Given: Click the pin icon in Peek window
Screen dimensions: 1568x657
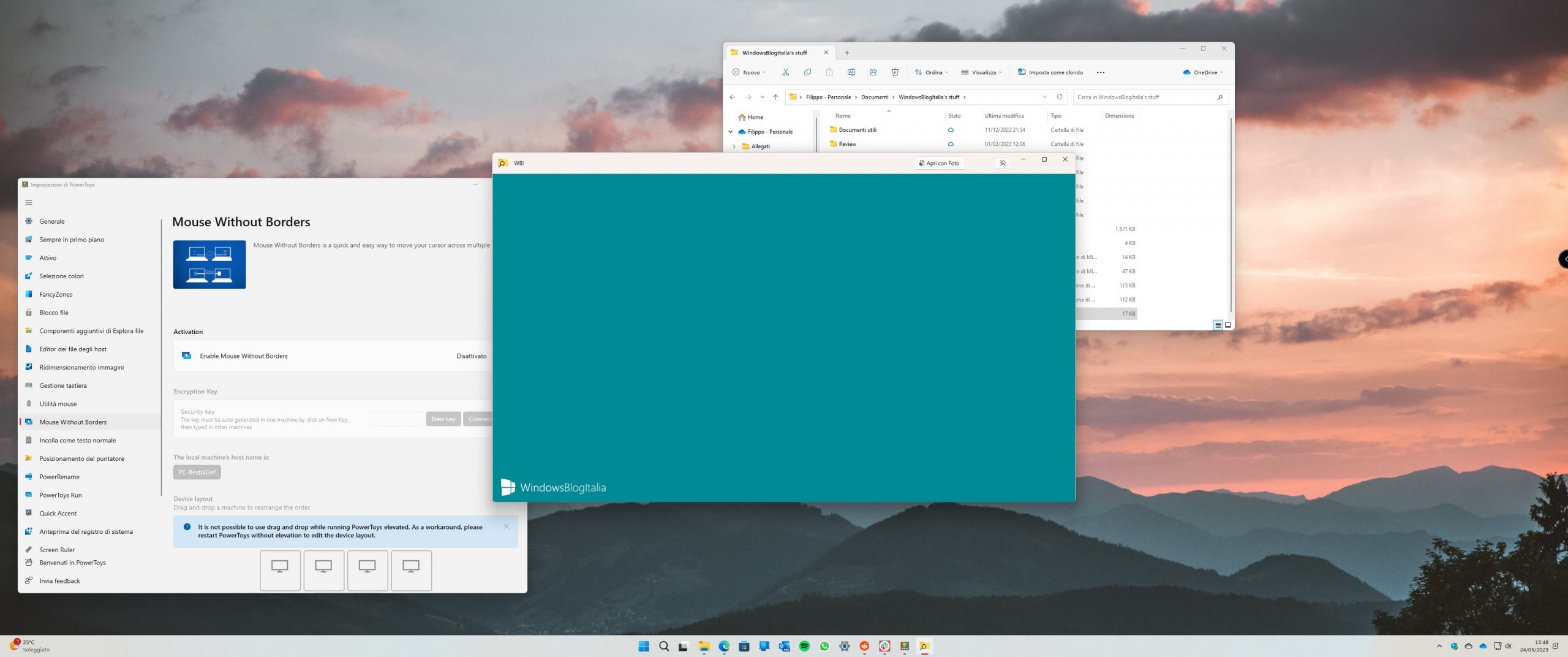Looking at the screenshot, I should pos(1003,163).
